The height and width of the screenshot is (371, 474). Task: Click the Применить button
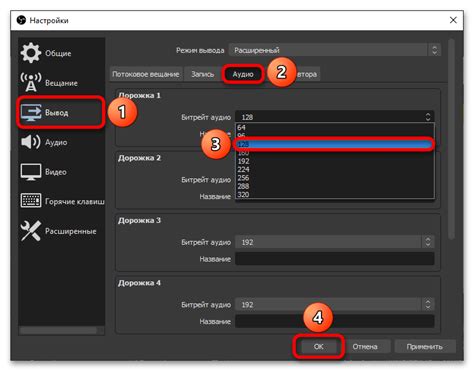point(424,347)
